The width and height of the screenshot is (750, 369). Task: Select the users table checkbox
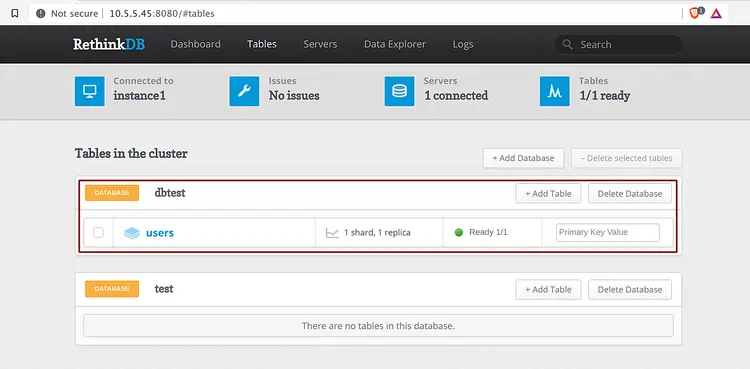(x=98, y=233)
